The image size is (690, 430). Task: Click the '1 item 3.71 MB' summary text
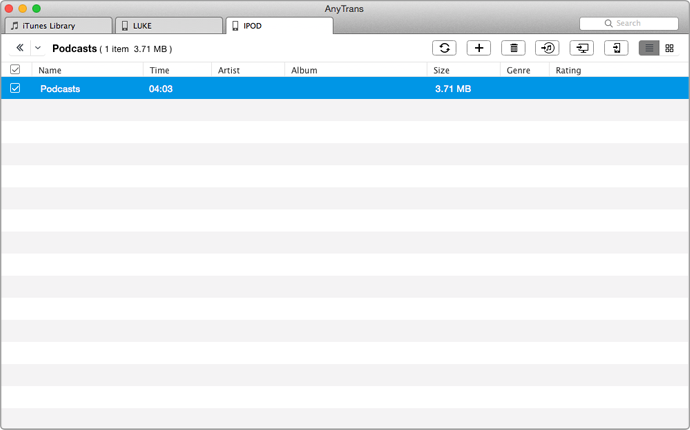pos(136,49)
